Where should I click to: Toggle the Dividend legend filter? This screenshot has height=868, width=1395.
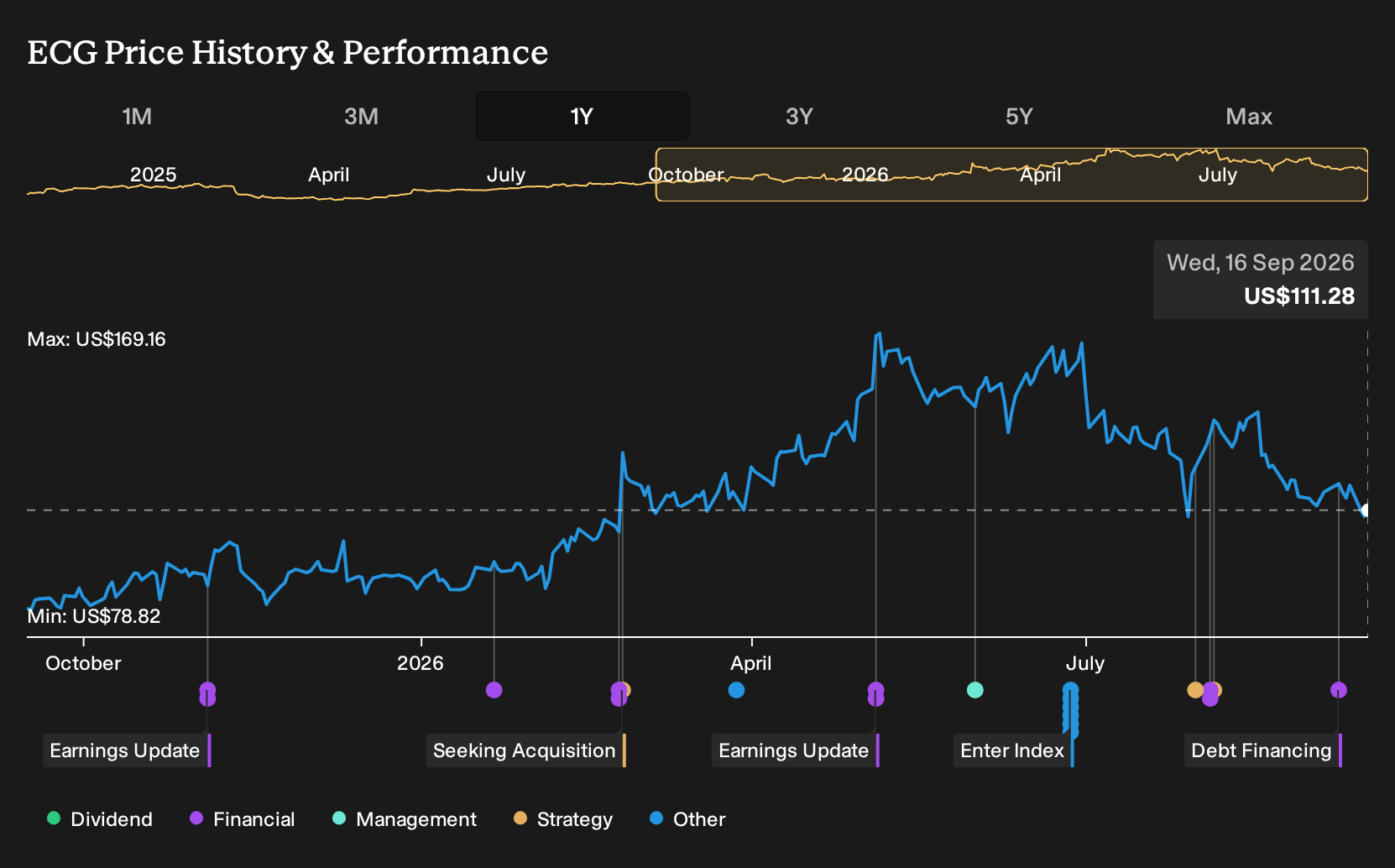point(100,819)
